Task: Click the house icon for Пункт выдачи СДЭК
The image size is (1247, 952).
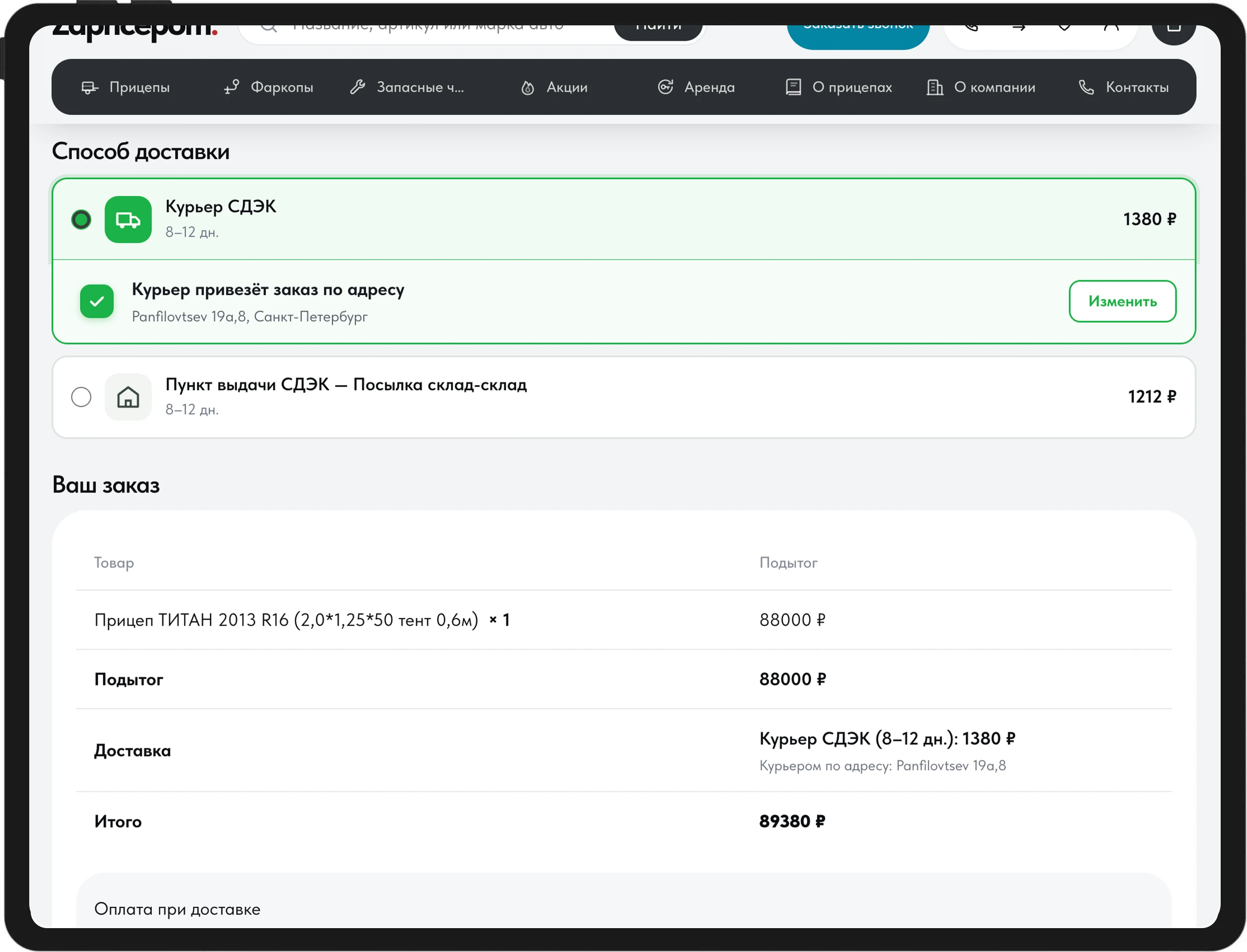Action: click(128, 397)
